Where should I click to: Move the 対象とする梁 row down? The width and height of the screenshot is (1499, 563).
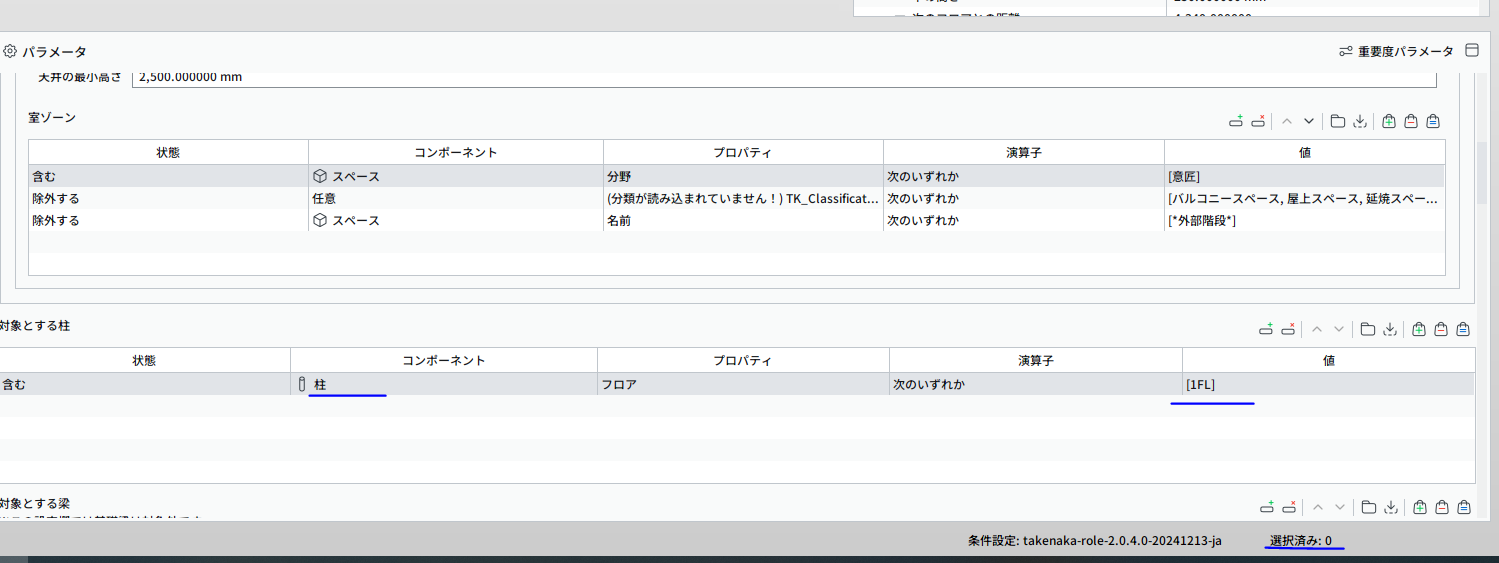click(x=1339, y=507)
